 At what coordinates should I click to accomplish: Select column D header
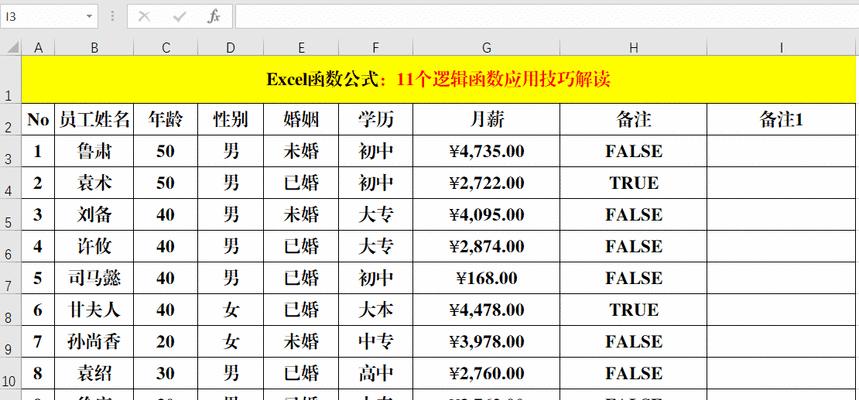click(231, 48)
